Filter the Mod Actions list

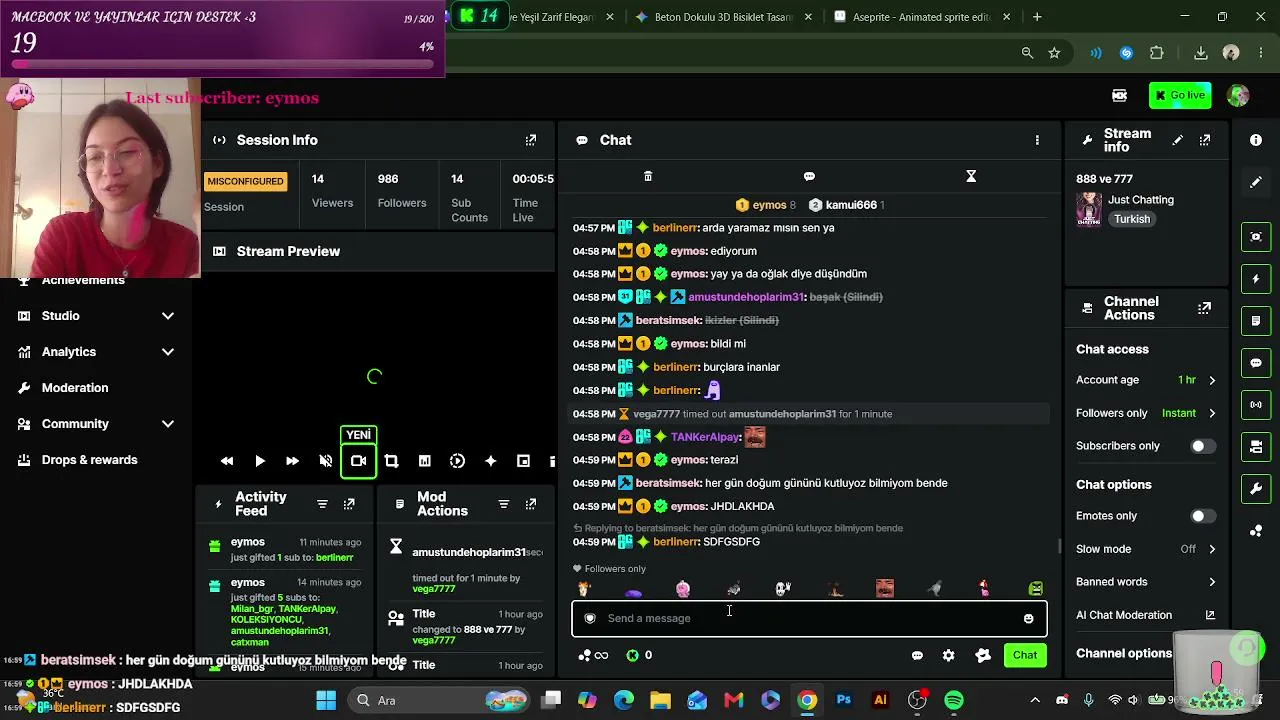click(x=504, y=504)
